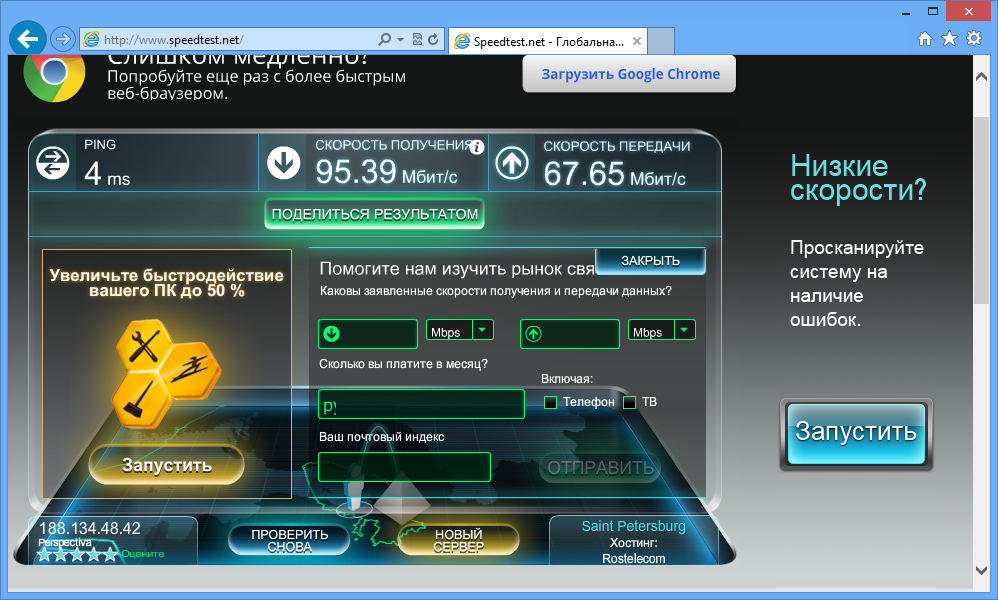Click yellow Запустить button in PC ad
This screenshot has width=998, height=600.
(167, 464)
